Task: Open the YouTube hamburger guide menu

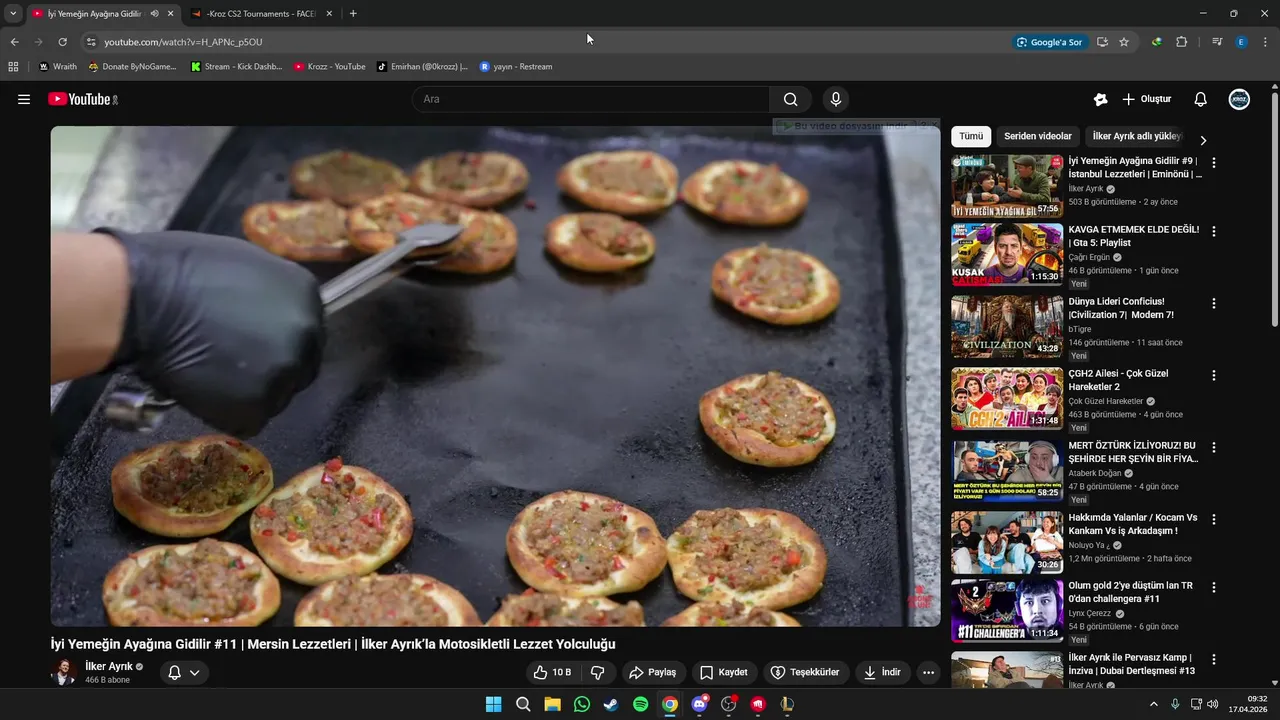Action: [x=24, y=99]
